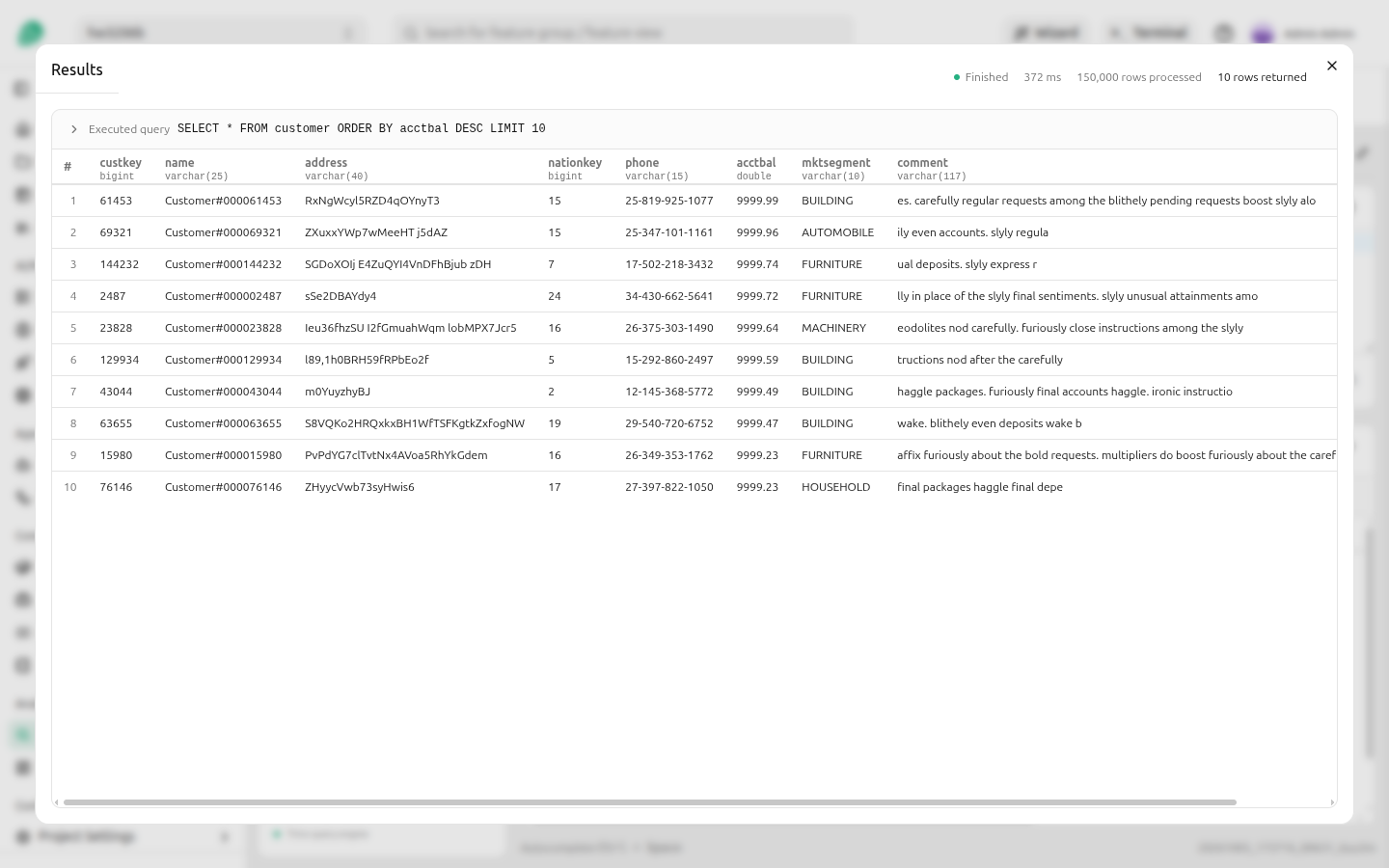The width and height of the screenshot is (1389, 868).
Task: Click the MACHINERY market segment cell
Action: pos(833,328)
